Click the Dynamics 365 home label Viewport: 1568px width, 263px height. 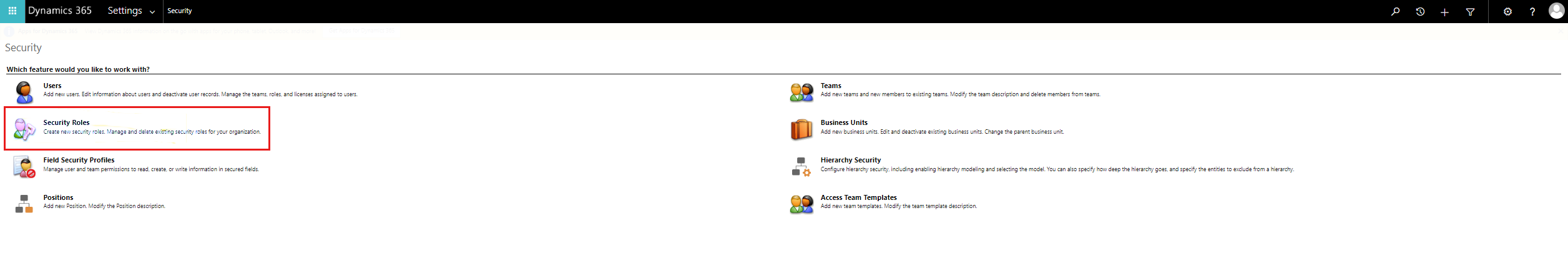pyautogui.click(x=60, y=11)
